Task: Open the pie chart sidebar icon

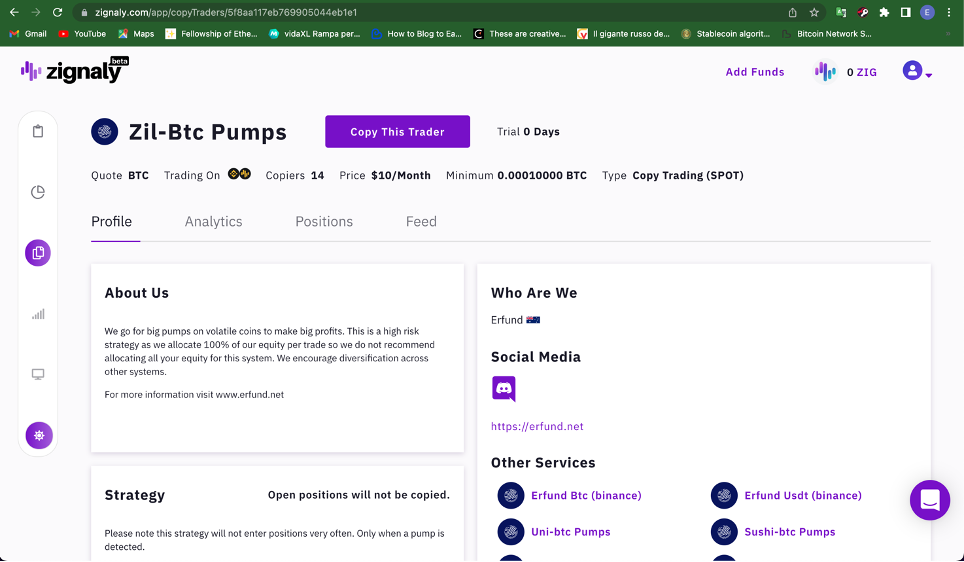Action: point(38,192)
